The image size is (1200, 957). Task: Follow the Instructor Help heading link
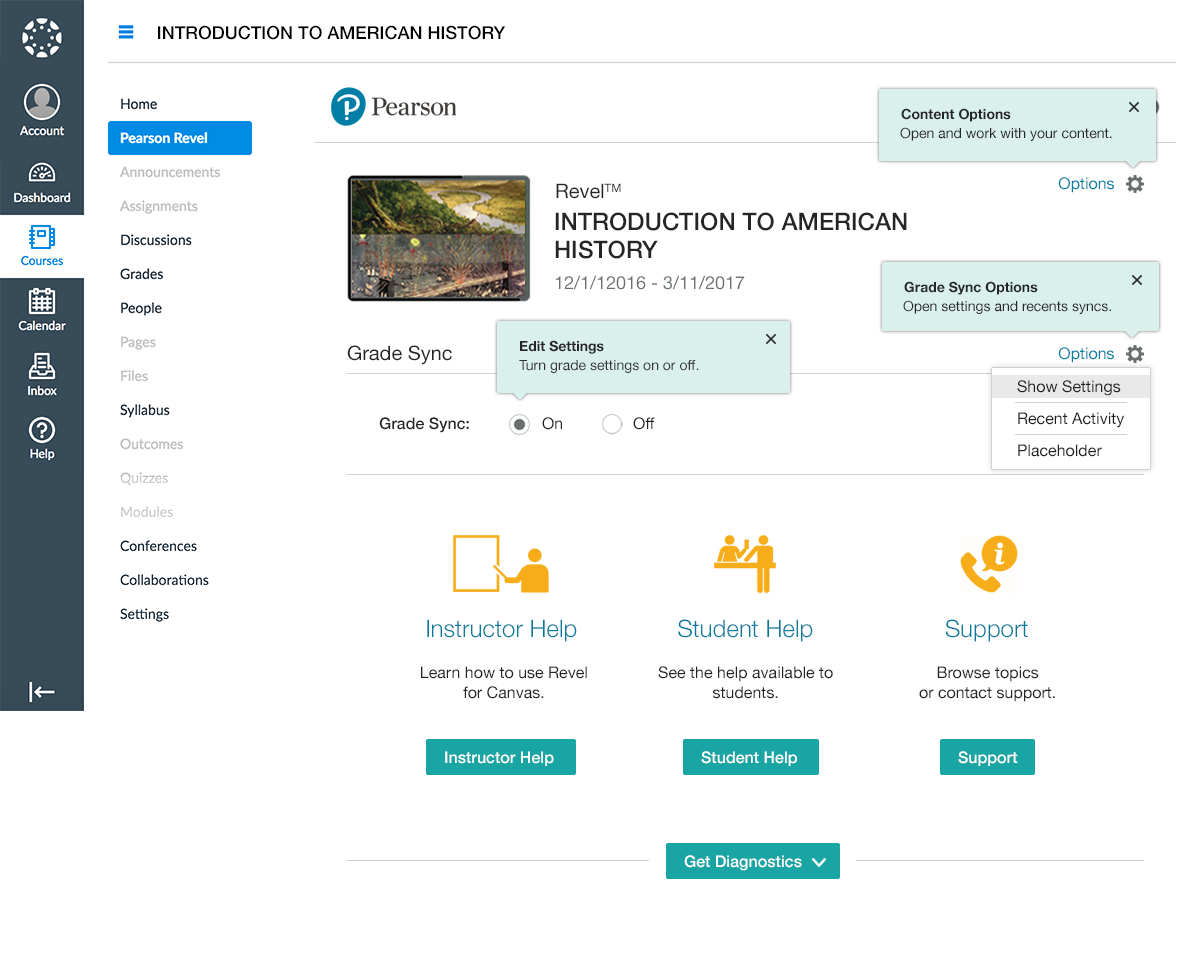pos(501,629)
